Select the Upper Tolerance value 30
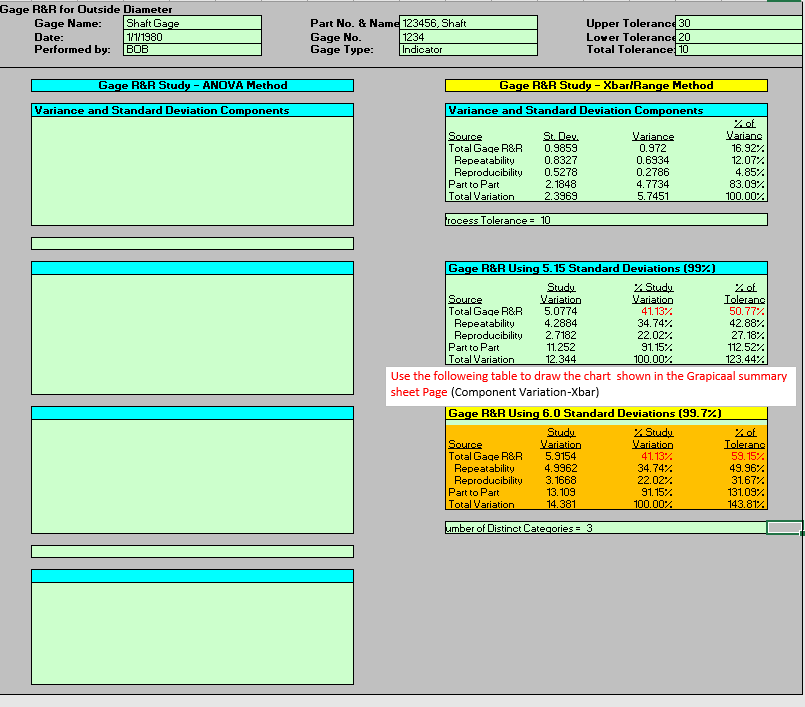The height and width of the screenshot is (707, 805). [x=739, y=23]
